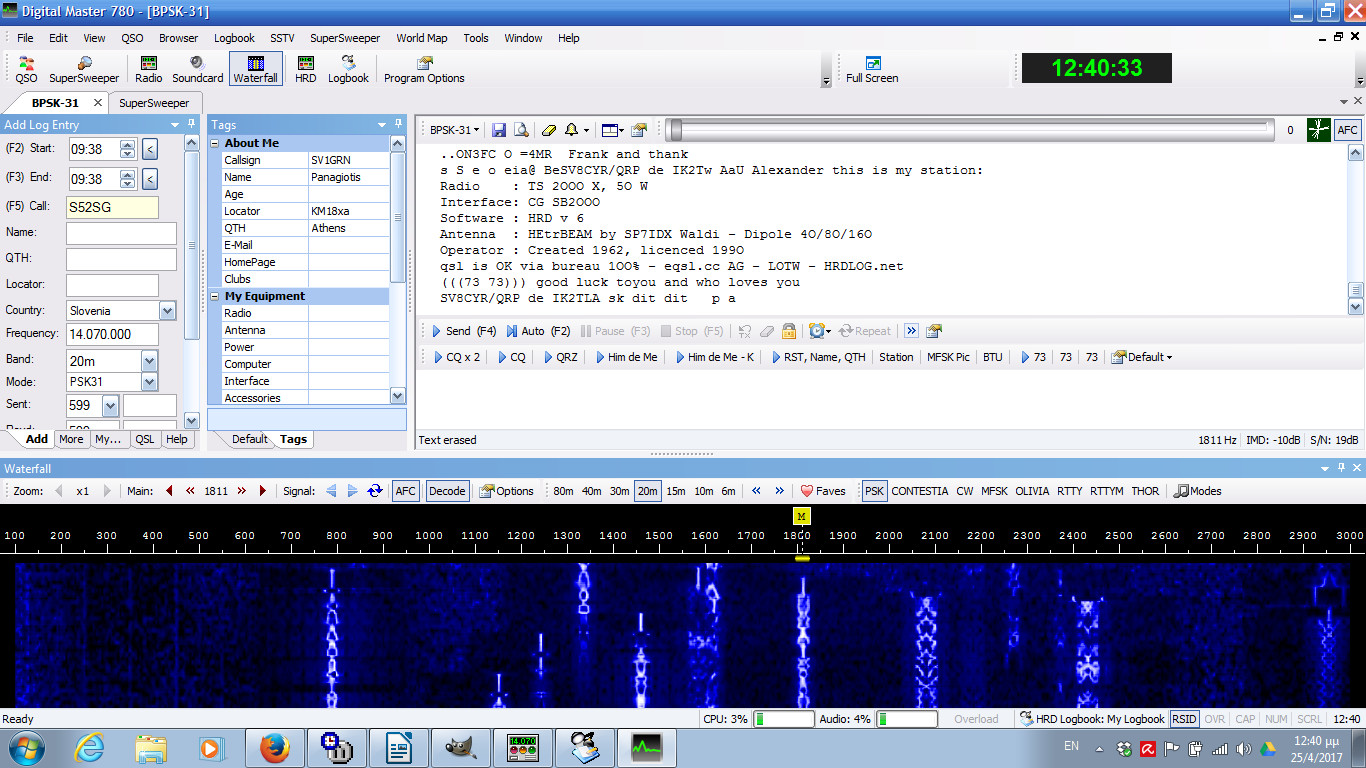
Task: Enable Full Screen mode
Action: [871, 68]
